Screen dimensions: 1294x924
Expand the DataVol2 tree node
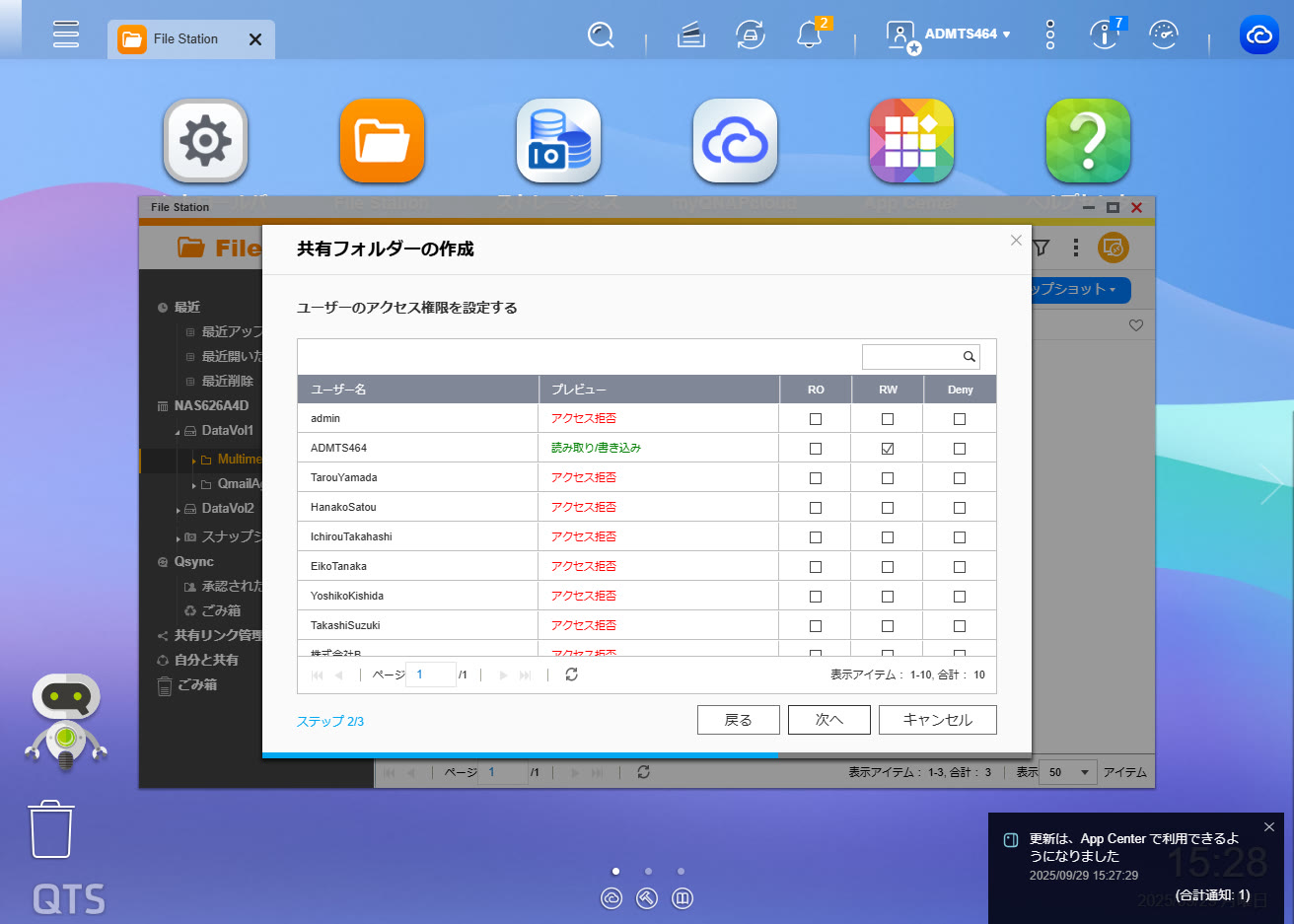coord(179,510)
